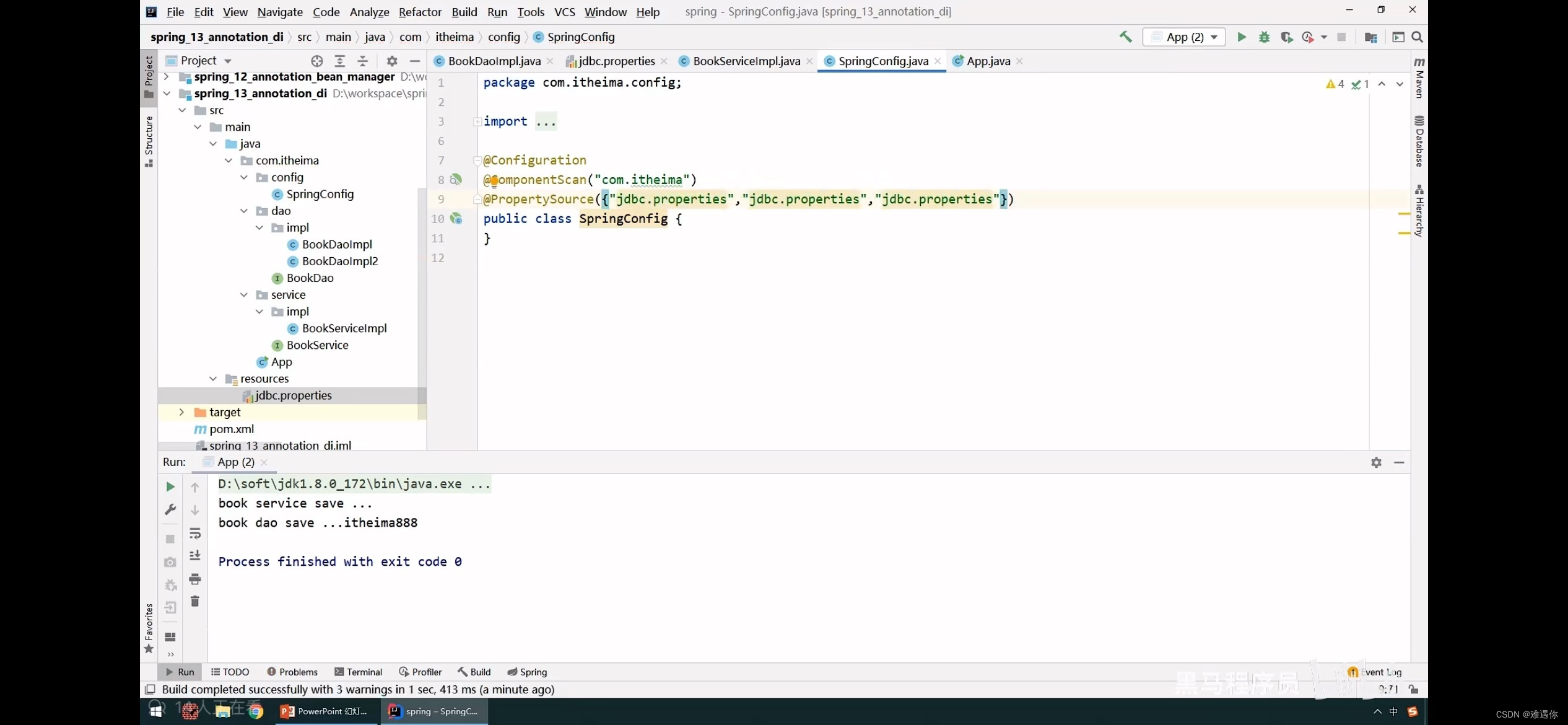Viewport: 1568px width, 725px height.
Task: Go to next highlighted error arrow
Action: click(x=1400, y=84)
